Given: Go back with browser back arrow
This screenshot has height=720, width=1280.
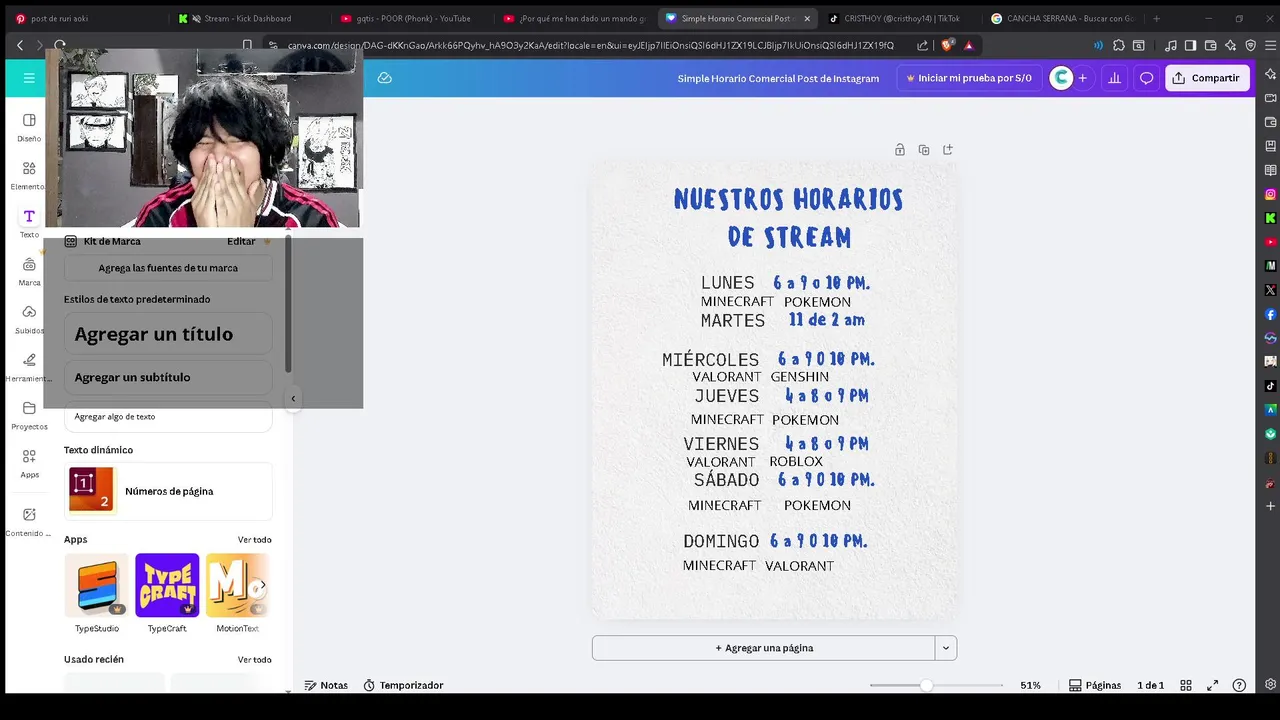Looking at the screenshot, I should [20, 45].
